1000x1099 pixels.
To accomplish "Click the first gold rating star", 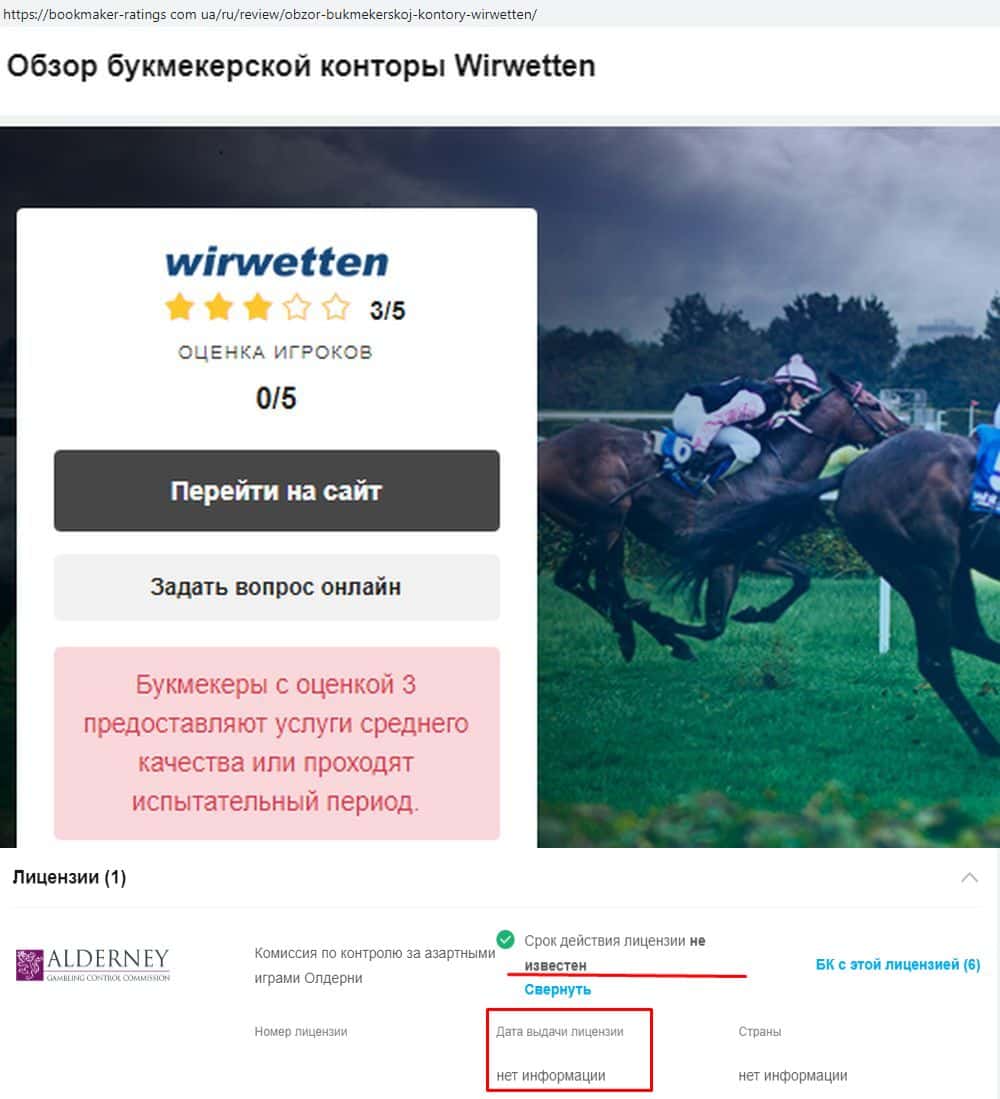I will (179, 308).
